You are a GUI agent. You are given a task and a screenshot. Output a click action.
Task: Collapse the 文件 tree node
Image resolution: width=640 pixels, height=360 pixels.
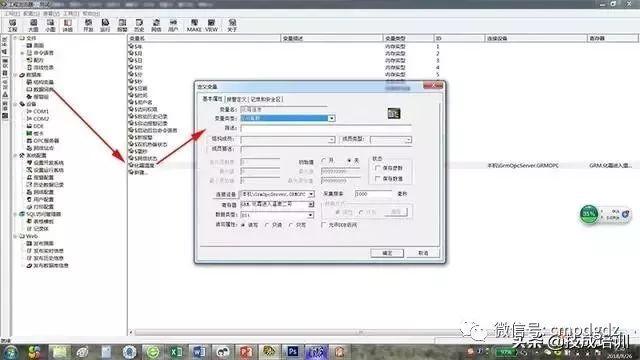click(16, 38)
